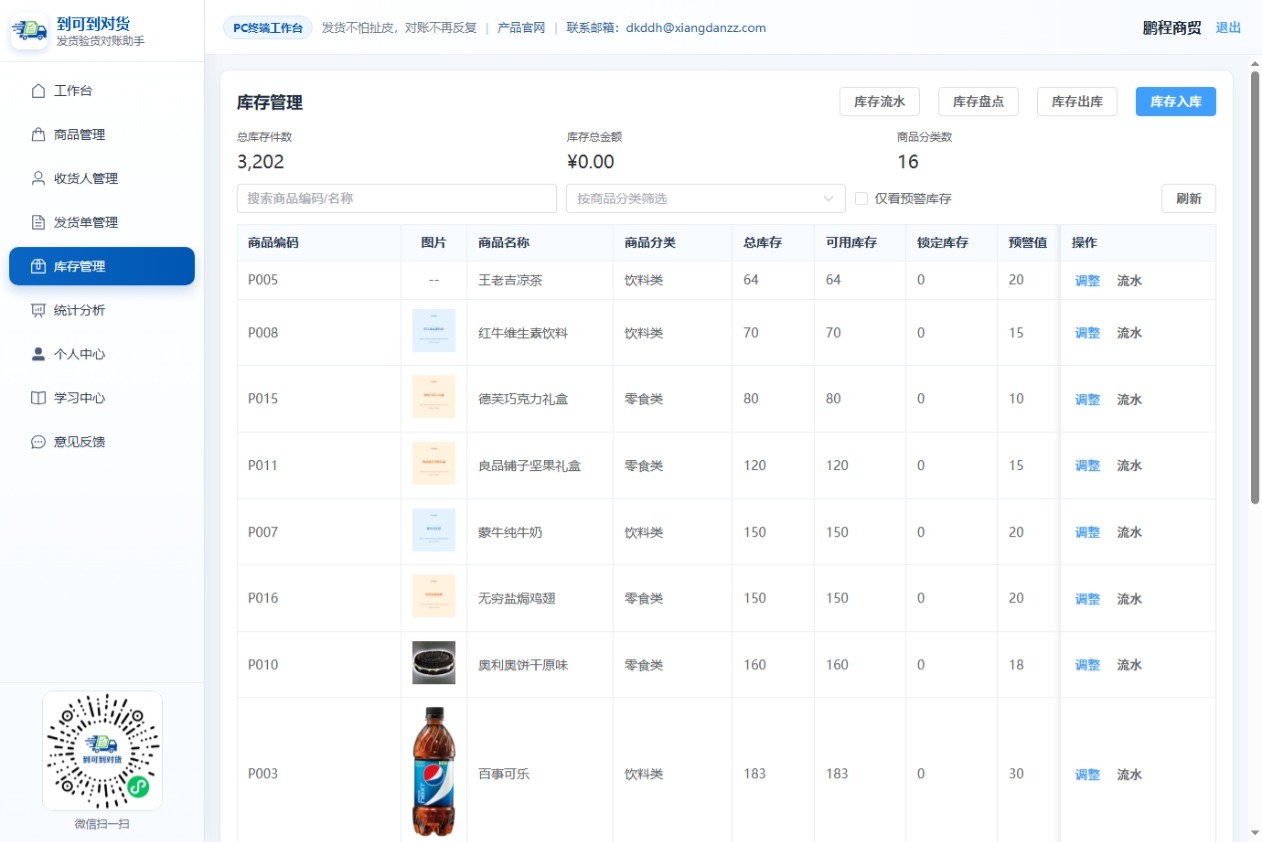Click 调整 for 德芙巧克力礼盒 row
The width and height of the screenshot is (1262, 842).
[x=1087, y=400]
